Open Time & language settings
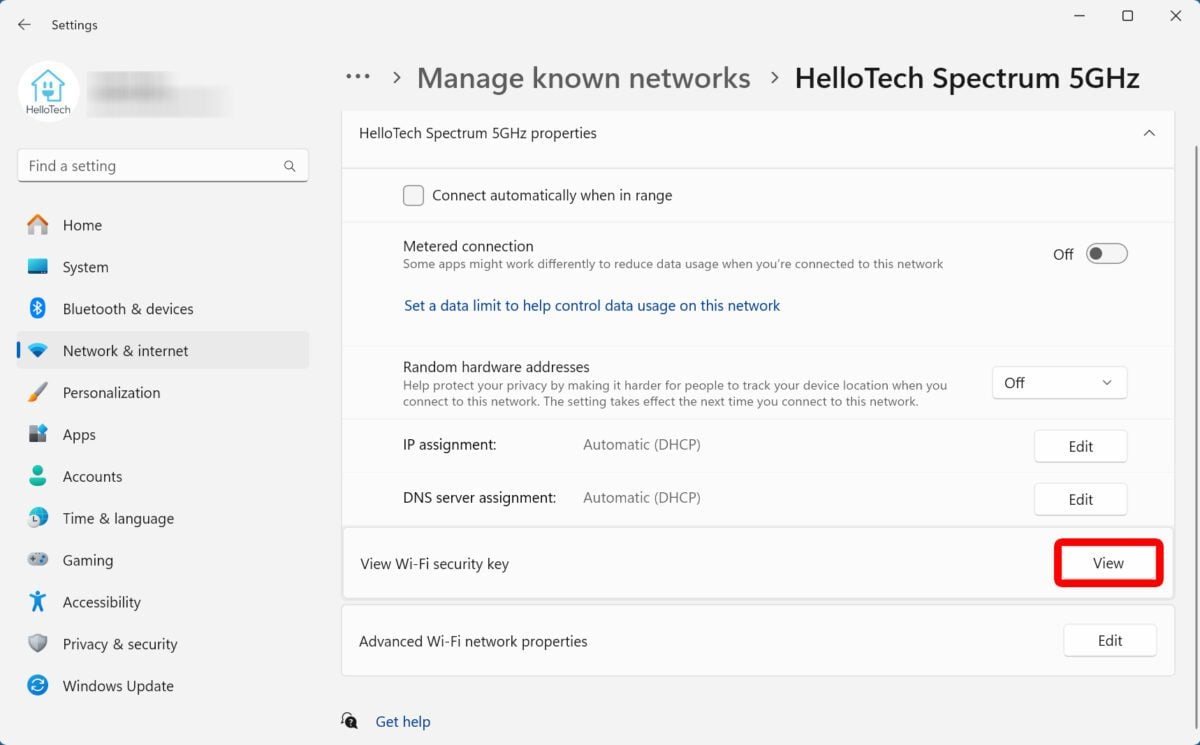Image resolution: width=1200 pixels, height=745 pixels. tap(118, 518)
